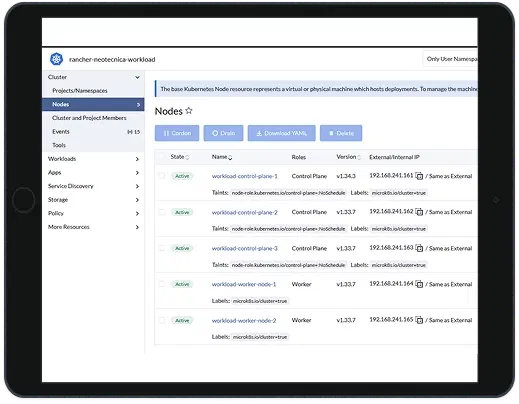
Task: Copy IP address 192.168.241.165 with clipboard icon
Action: tap(419, 320)
